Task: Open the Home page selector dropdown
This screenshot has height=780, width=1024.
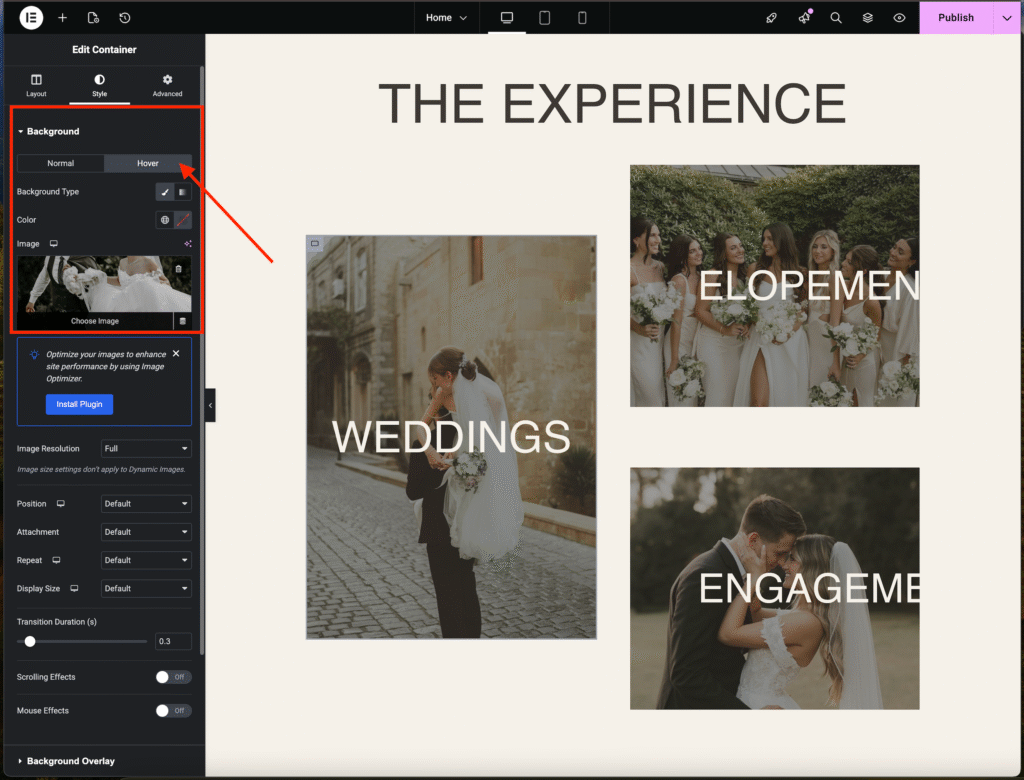Action: coord(446,18)
